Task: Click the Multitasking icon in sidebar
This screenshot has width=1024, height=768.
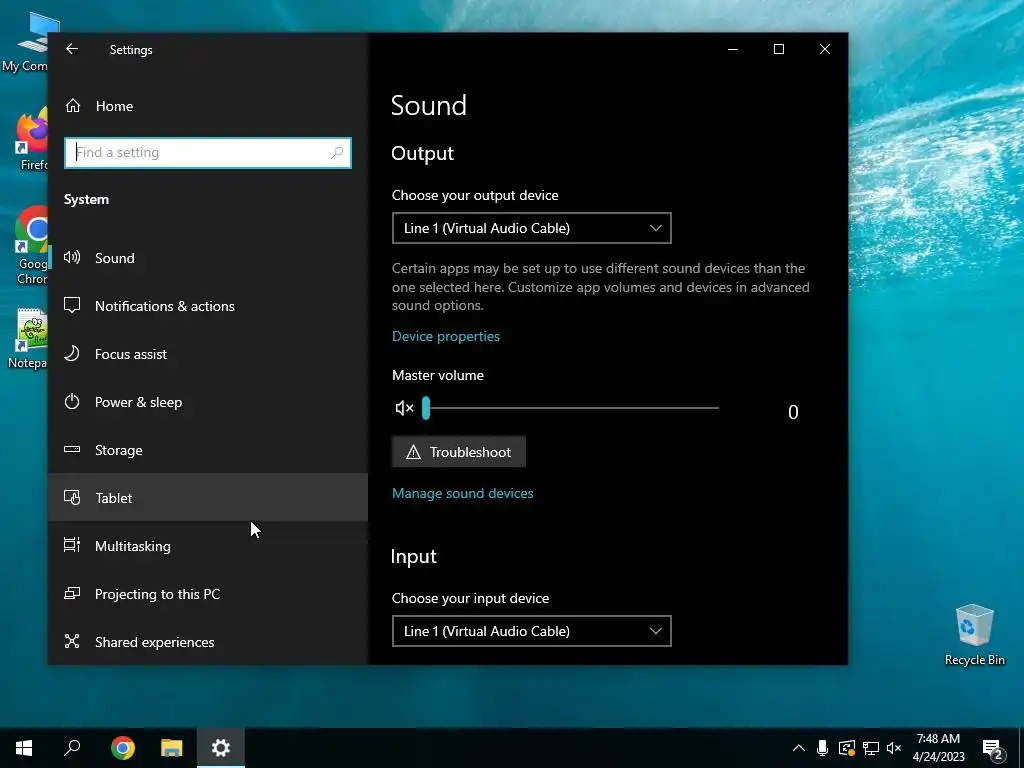Action: pyautogui.click(x=72, y=545)
